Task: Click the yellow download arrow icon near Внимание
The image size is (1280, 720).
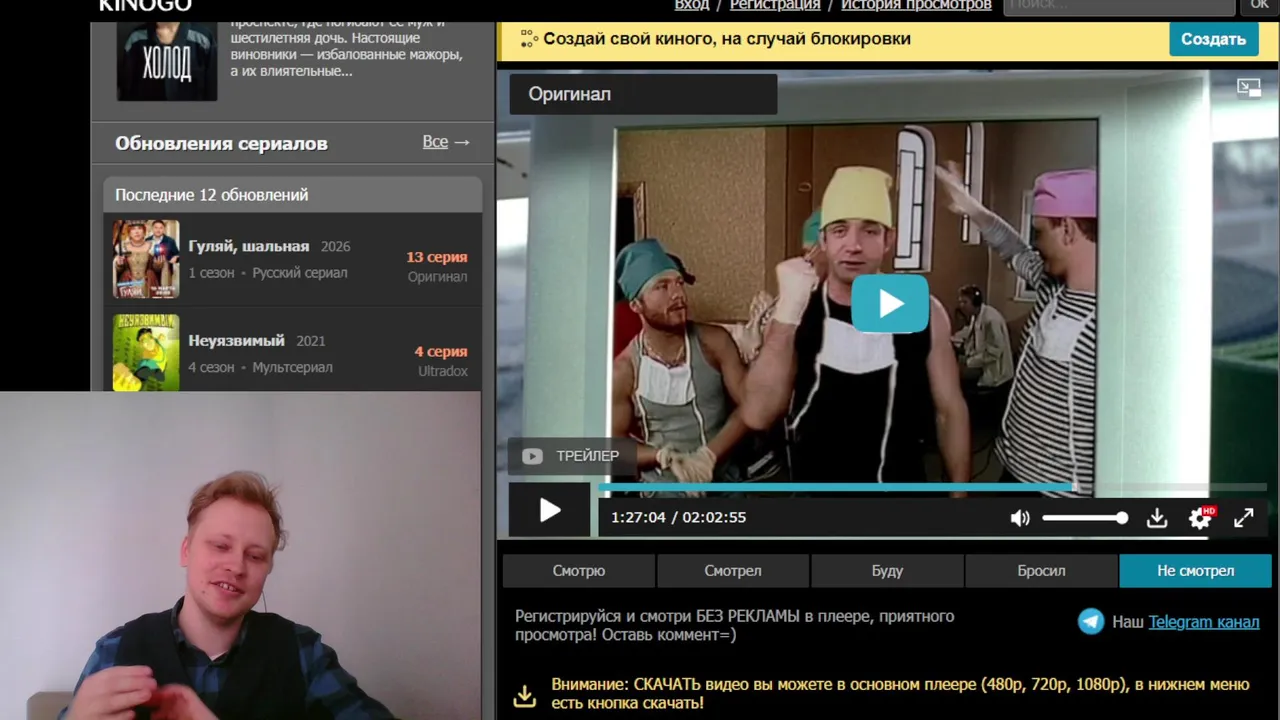Action: click(525, 695)
